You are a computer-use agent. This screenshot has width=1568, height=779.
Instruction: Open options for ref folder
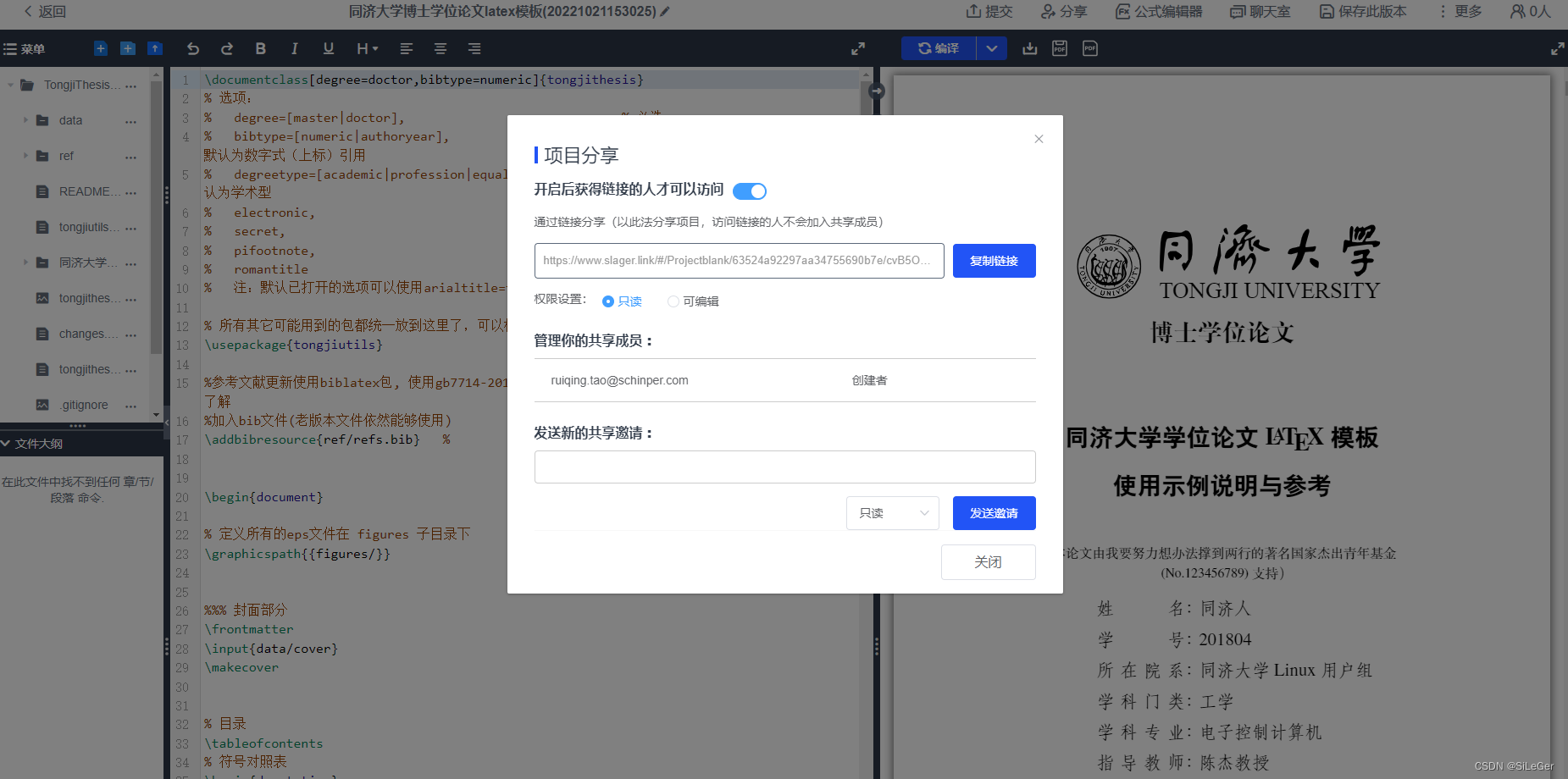(130, 157)
